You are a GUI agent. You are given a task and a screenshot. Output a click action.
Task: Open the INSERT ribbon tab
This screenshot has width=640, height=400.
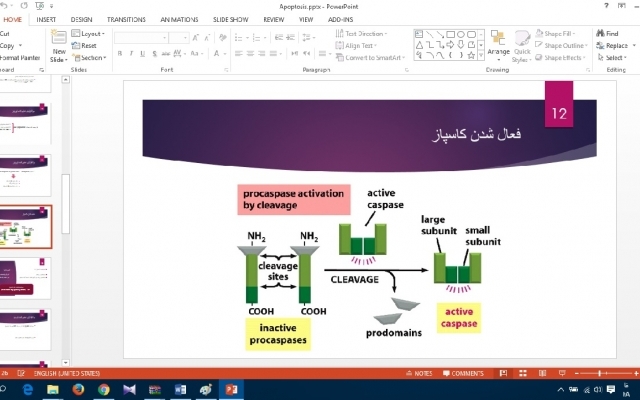(46, 20)
